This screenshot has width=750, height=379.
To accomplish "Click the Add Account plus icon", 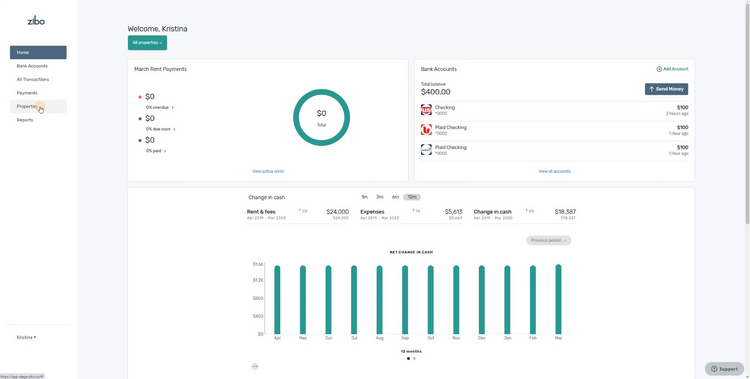I will click(x=659, y=69).
